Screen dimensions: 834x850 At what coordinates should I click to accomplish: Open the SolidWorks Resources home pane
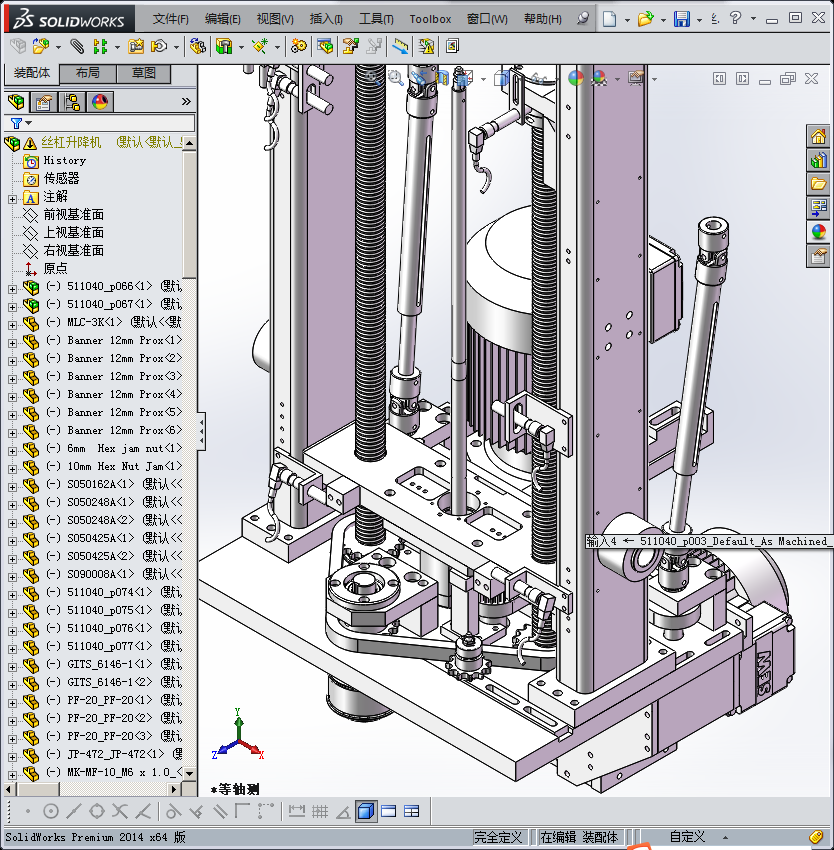coord(818,138)
